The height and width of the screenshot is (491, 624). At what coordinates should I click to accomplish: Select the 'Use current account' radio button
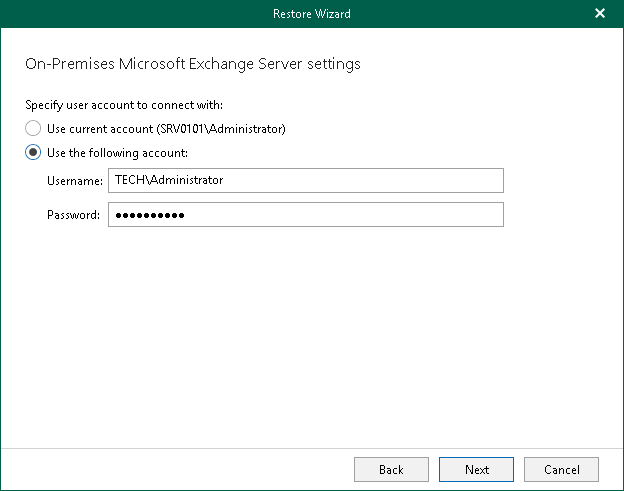[x=34, y=129]
